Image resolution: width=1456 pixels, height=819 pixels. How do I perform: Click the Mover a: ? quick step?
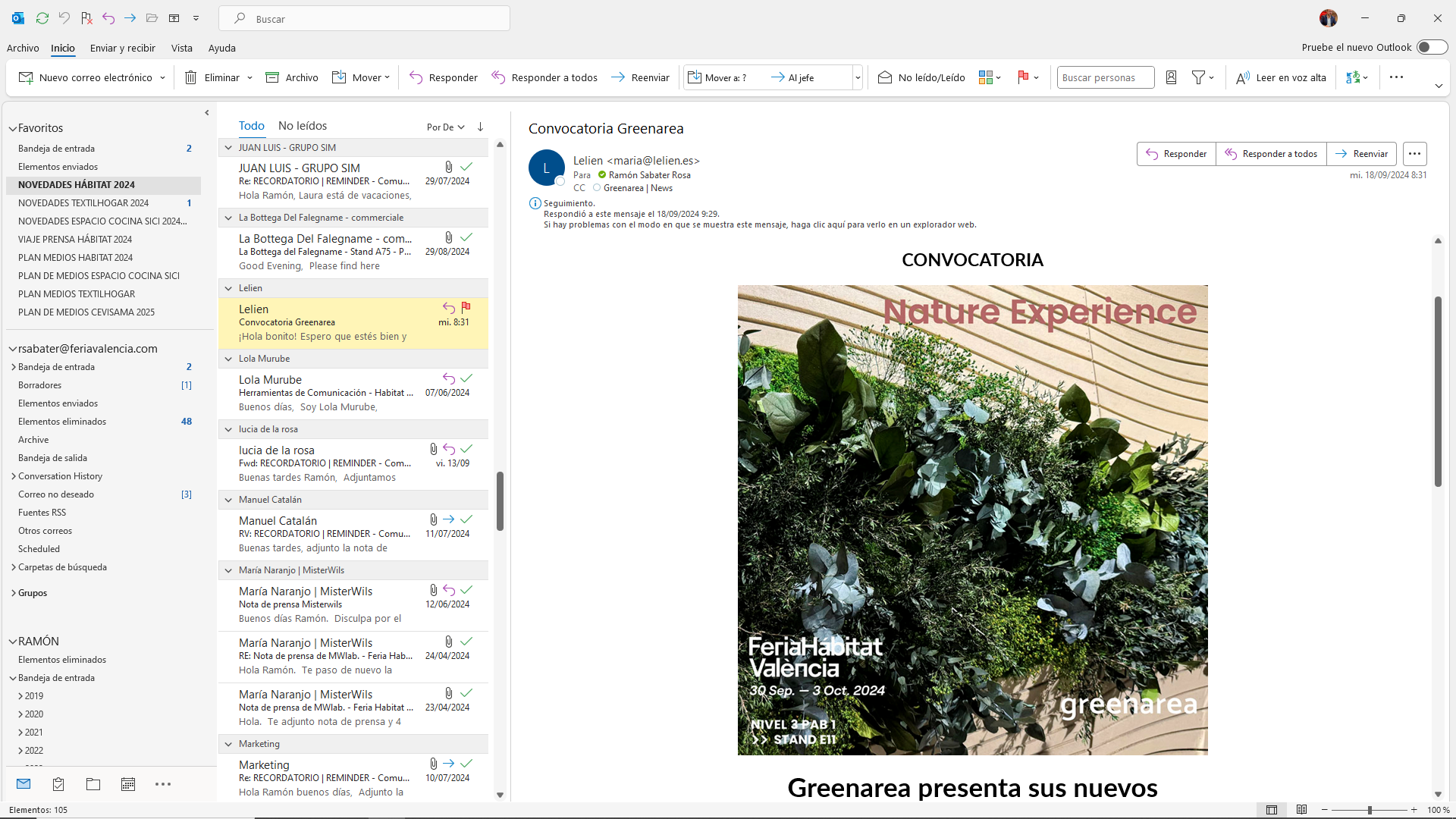[717, 77]
